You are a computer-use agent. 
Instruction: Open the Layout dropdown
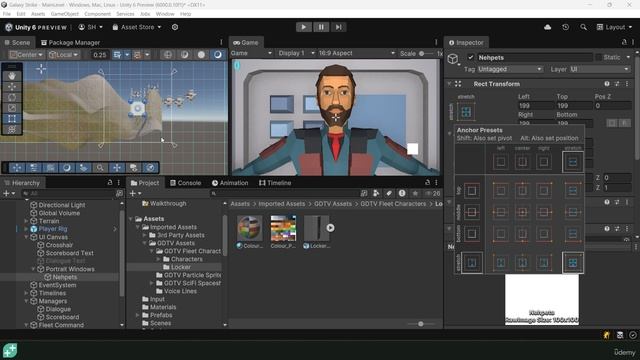614,27
